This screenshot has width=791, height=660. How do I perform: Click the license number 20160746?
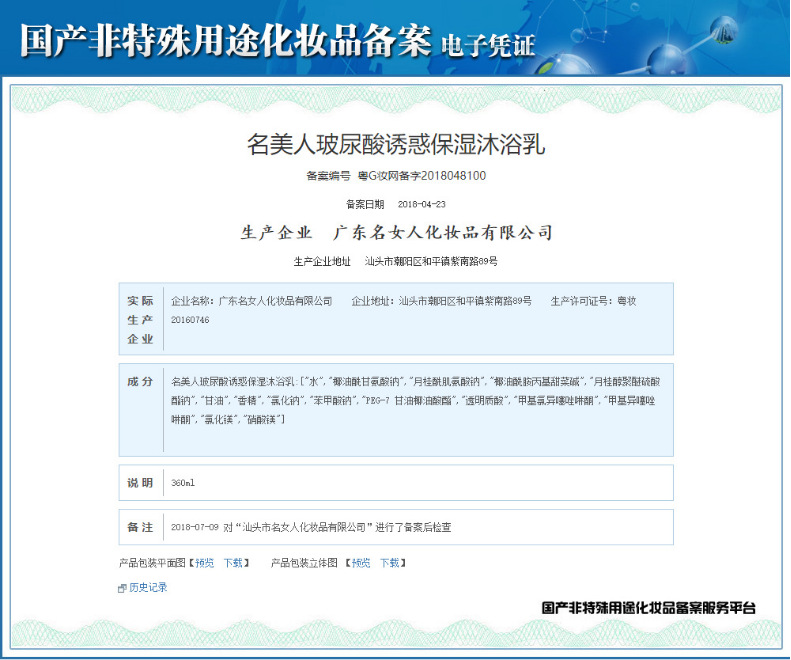click(x=190, y=320)
